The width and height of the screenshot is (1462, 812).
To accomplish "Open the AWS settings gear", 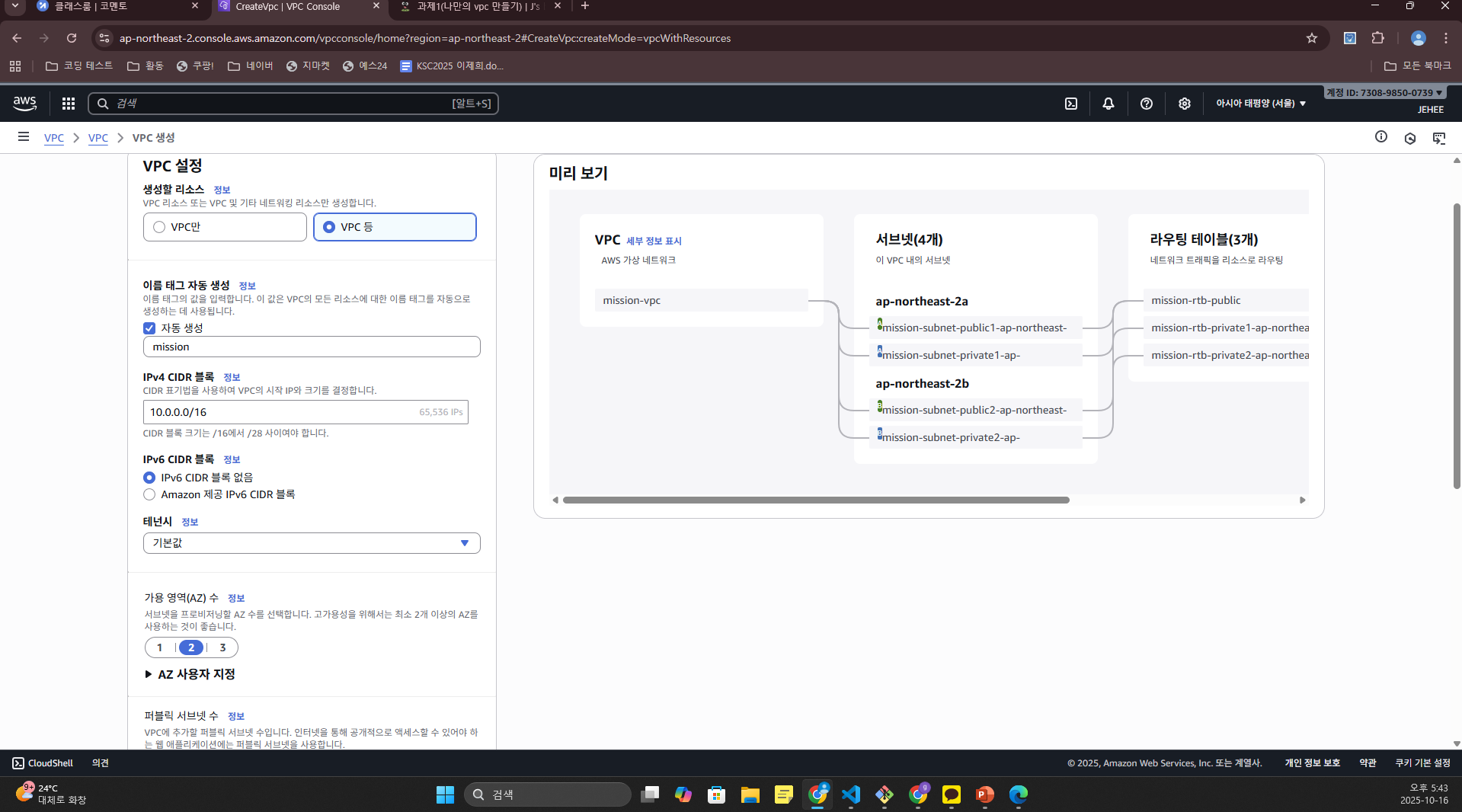I will tap(1184, 104).
